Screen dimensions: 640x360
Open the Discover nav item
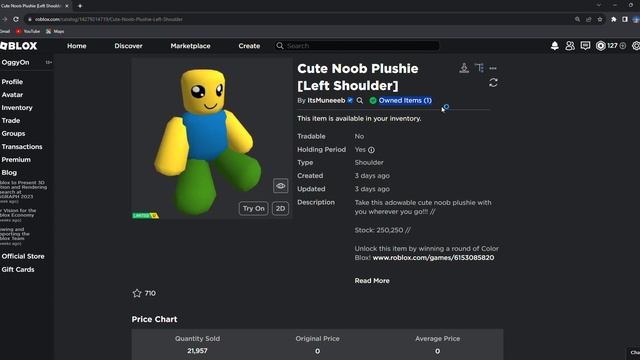coord(128,46)
